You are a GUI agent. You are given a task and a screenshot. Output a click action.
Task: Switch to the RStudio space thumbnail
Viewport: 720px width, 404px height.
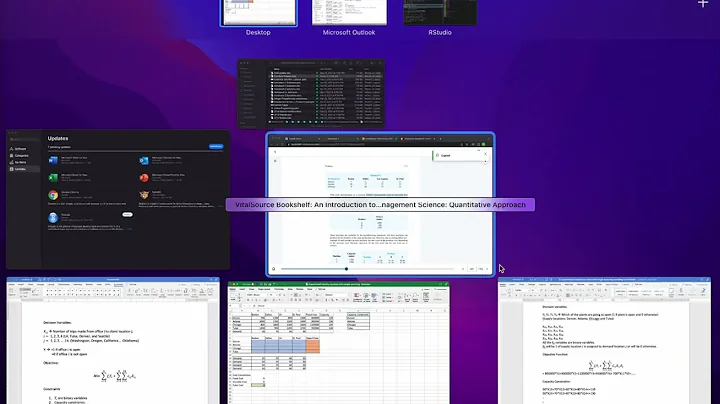[440, 12]
